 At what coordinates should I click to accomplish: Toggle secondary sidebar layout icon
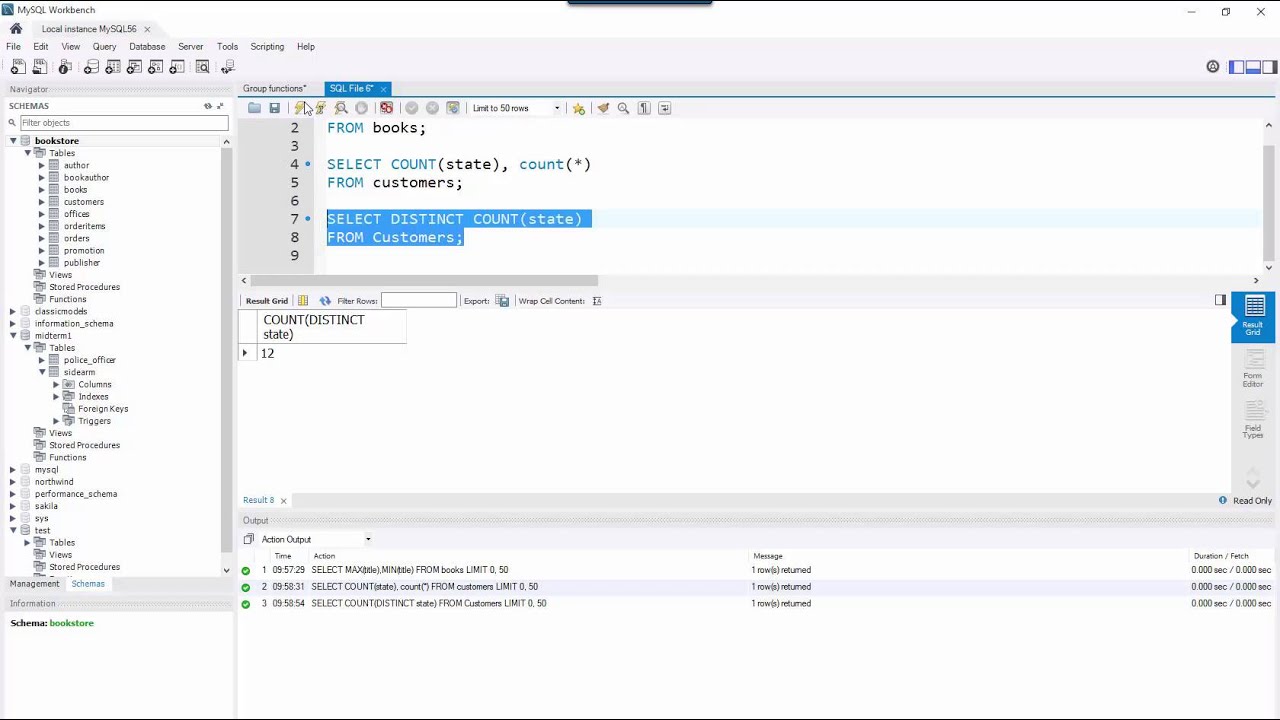(x=1269, y=67)
